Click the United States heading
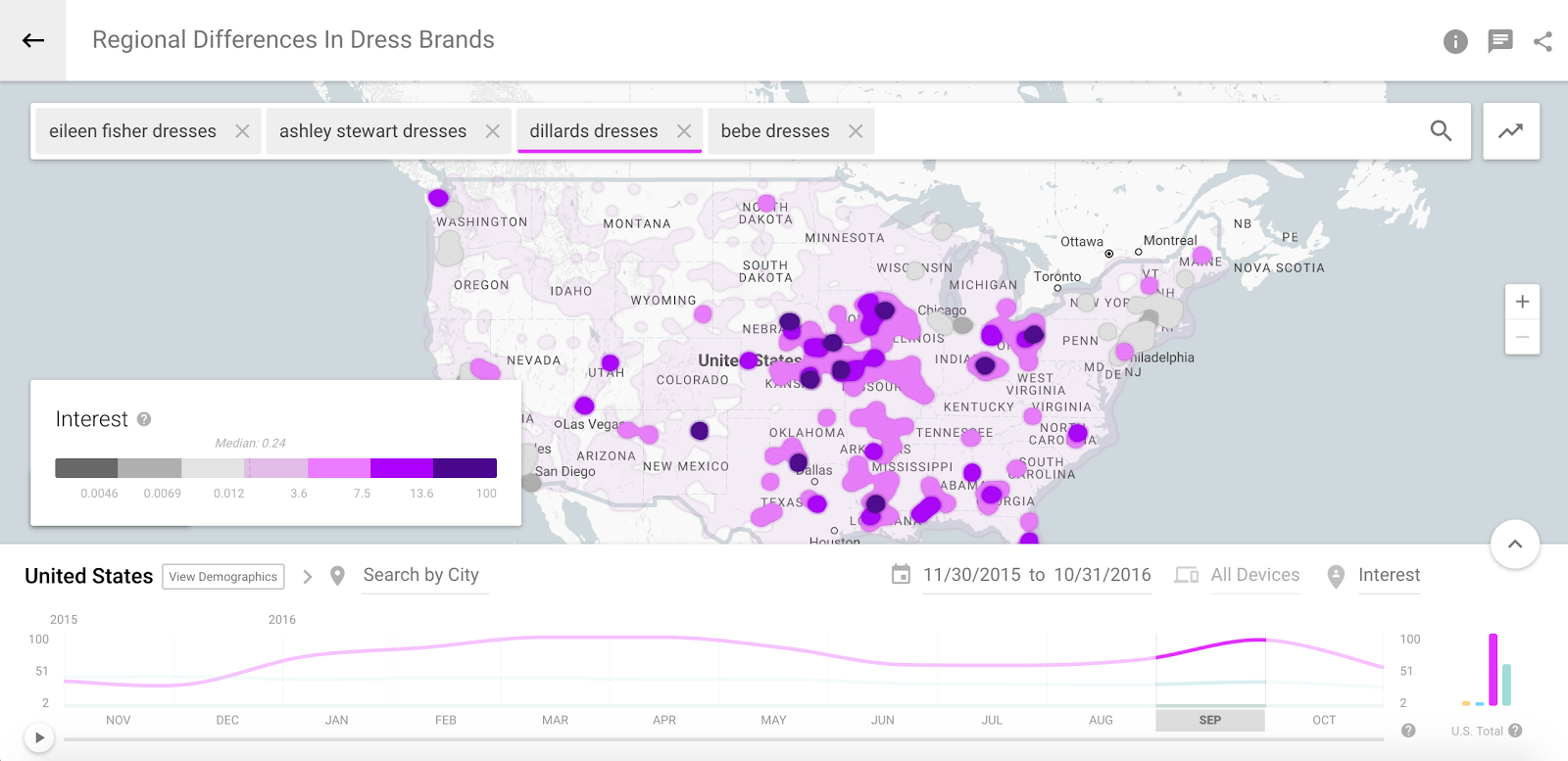The width and height of the screenshot is (1568, 761). coord(88,576)
